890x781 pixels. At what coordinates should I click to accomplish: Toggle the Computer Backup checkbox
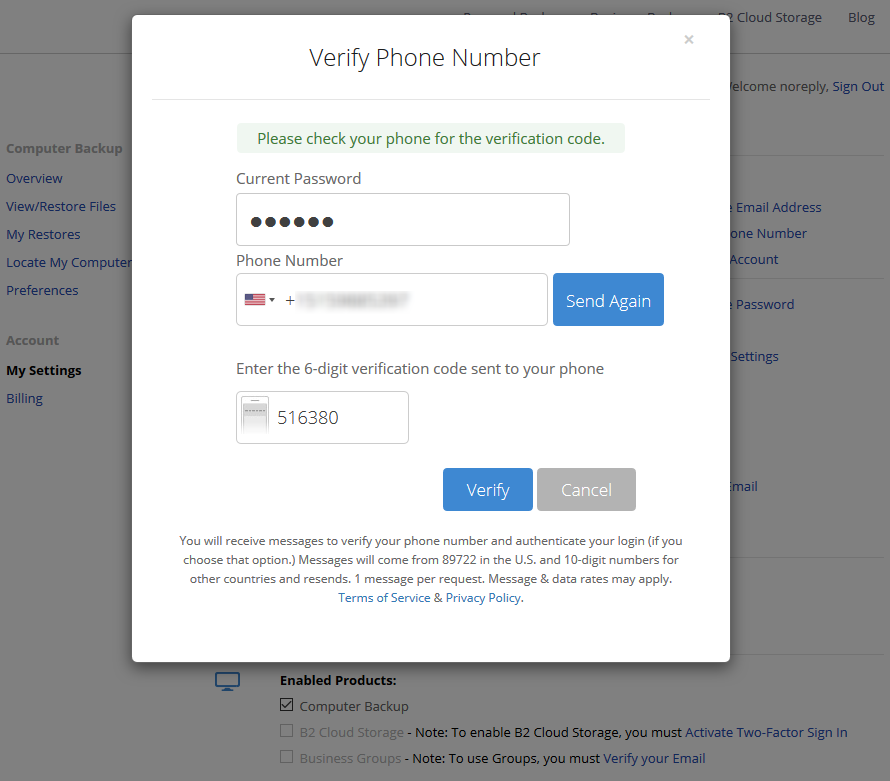tap(287, 705)
